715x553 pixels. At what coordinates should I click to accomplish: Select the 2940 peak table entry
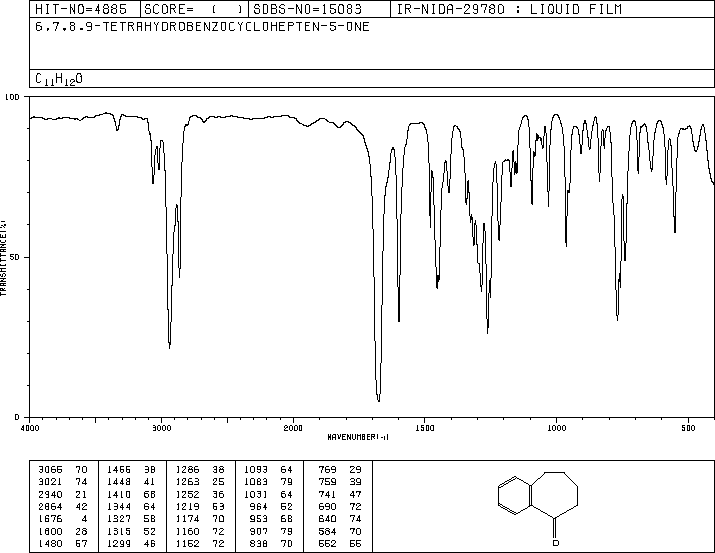(62, 495)
